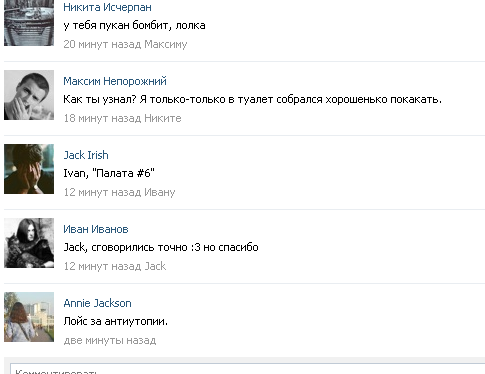The image size is (485, 374).
Task: Follow the 'Jack' reply-to link
Action: coord(155,266)
